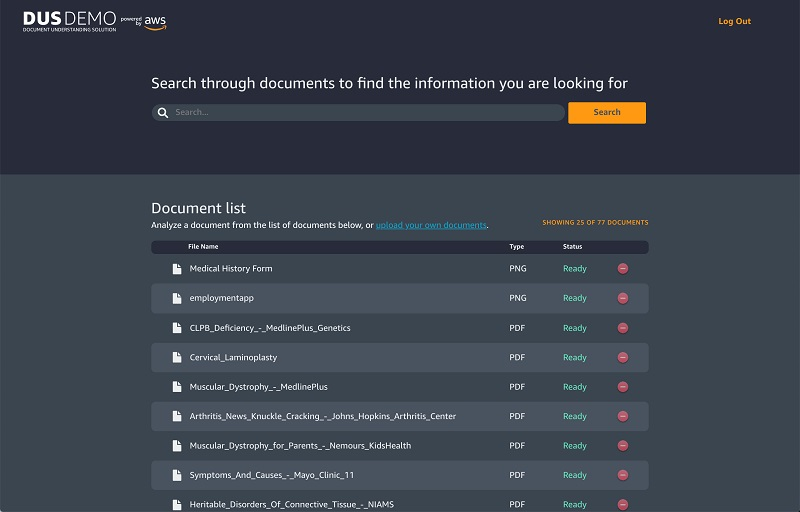Delete Heritable_Disorders_Of_Connective_Tissue document
The image size is (800, 512).
coord(623,505)
